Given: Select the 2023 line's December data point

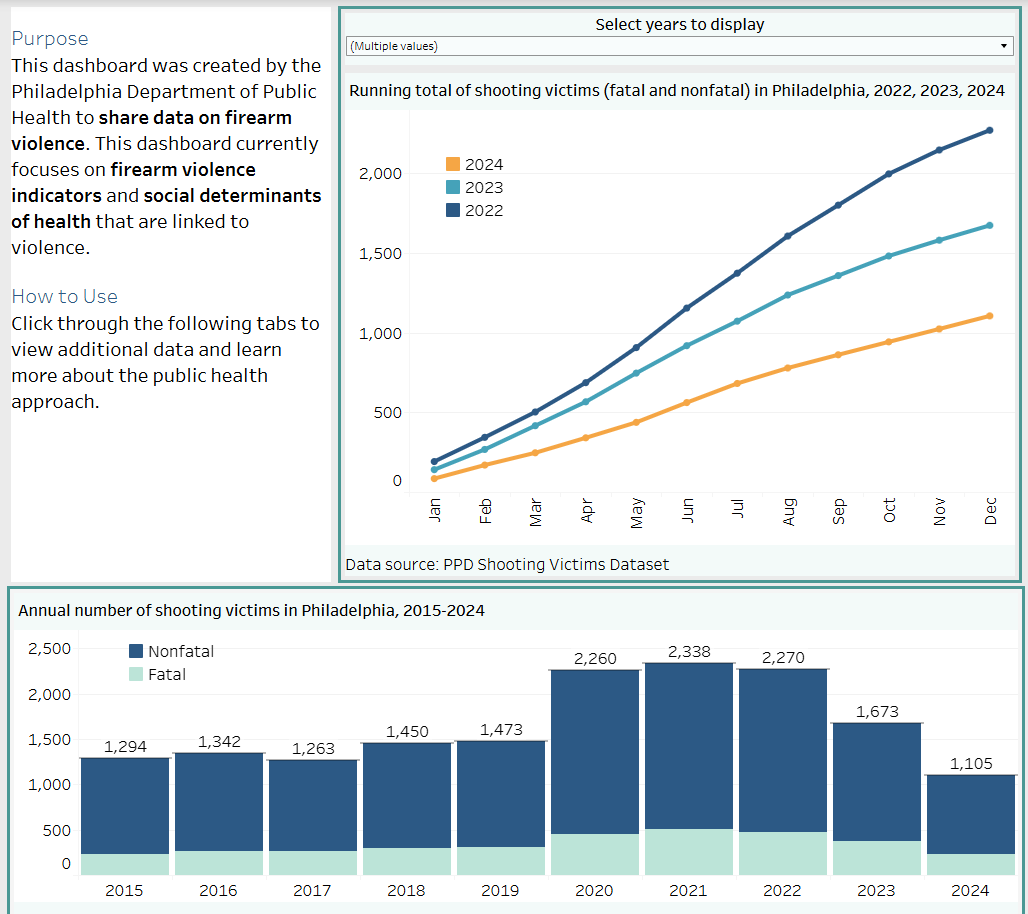Looking at the screenshot, I should coord(990,225).
